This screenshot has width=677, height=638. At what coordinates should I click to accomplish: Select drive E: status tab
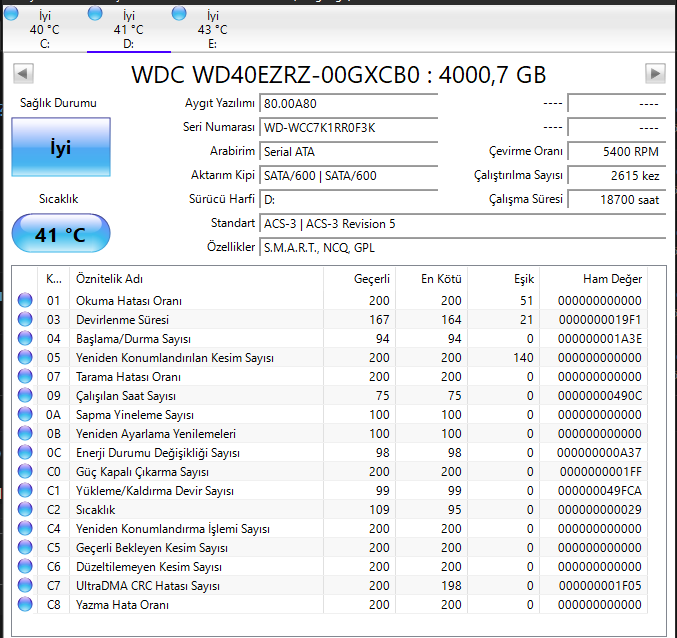(212, 29)
